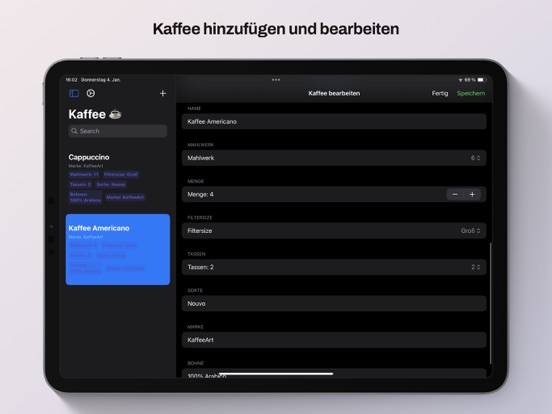Add a new coffee with plus icon

click(163, 93)
